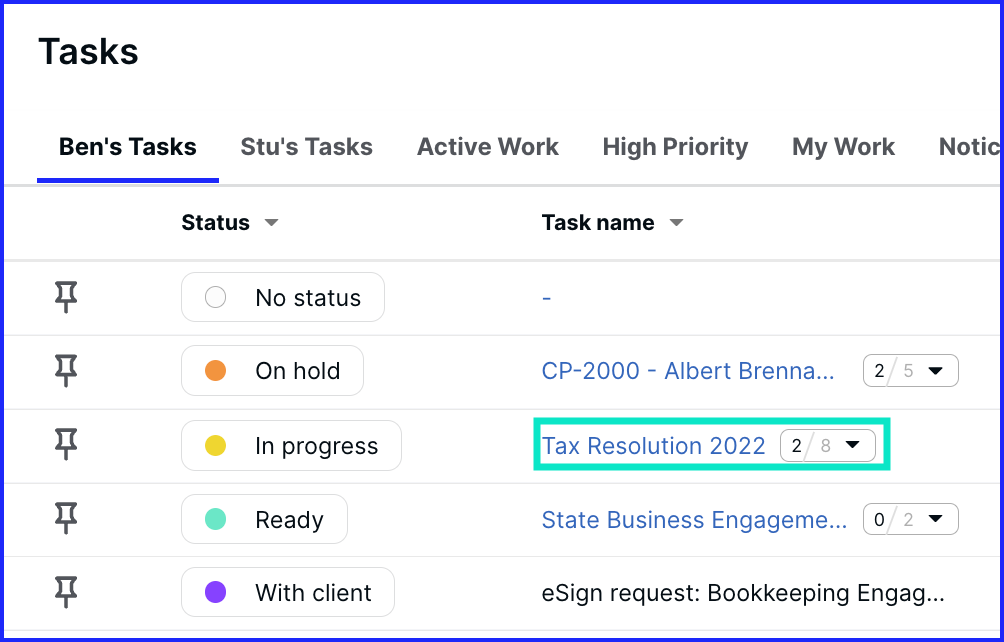The width and height of the screenshot is (1004, 642).
Task: Pin the No status task row
Action: click(66, 297)
